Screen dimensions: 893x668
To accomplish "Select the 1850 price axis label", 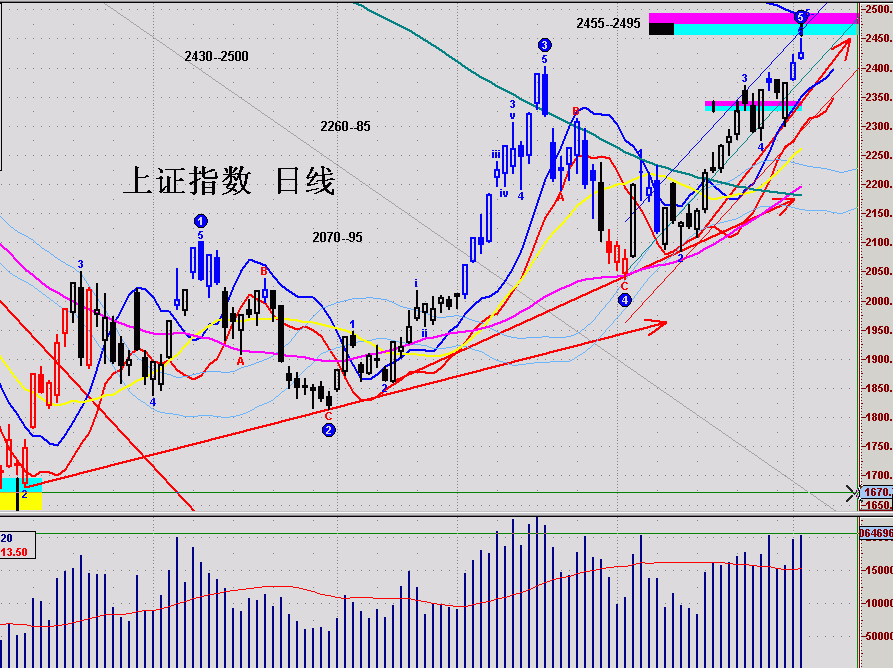I will click(879, 388).
